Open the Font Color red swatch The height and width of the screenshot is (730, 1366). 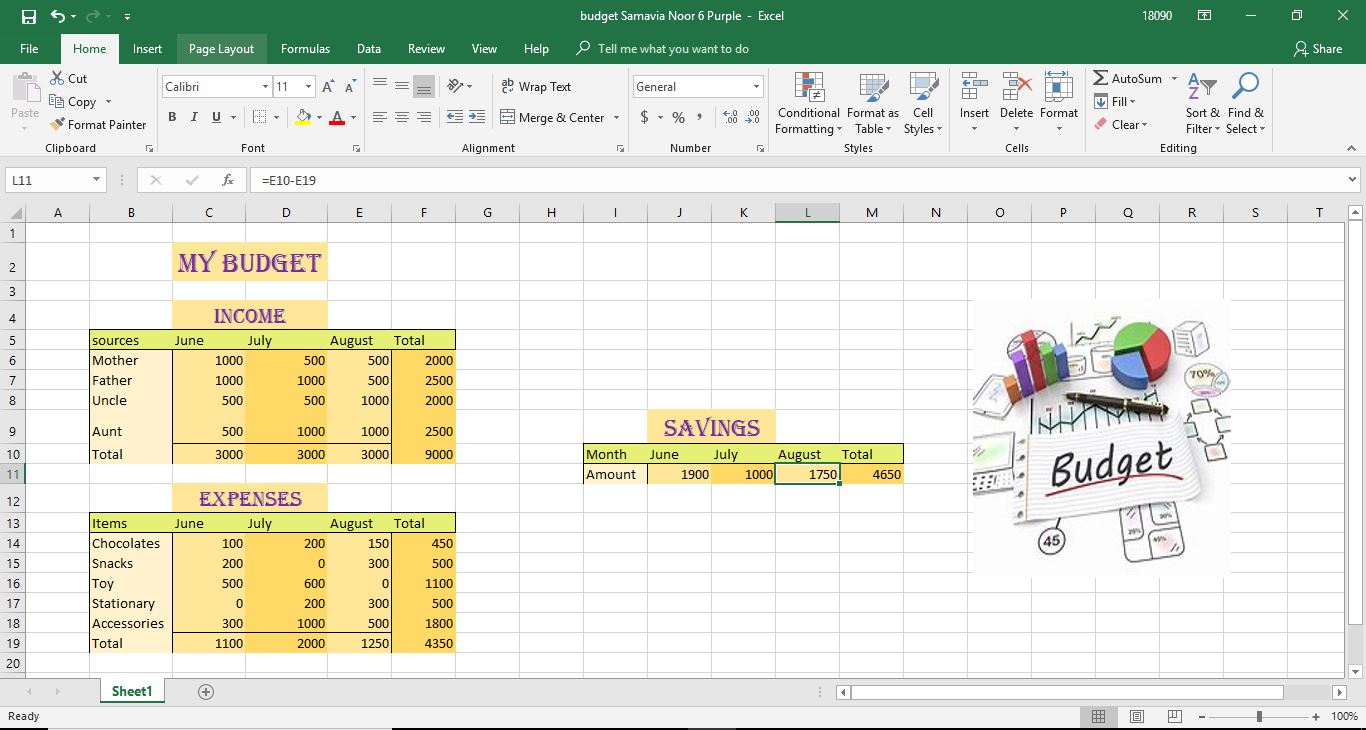[339, 117]
